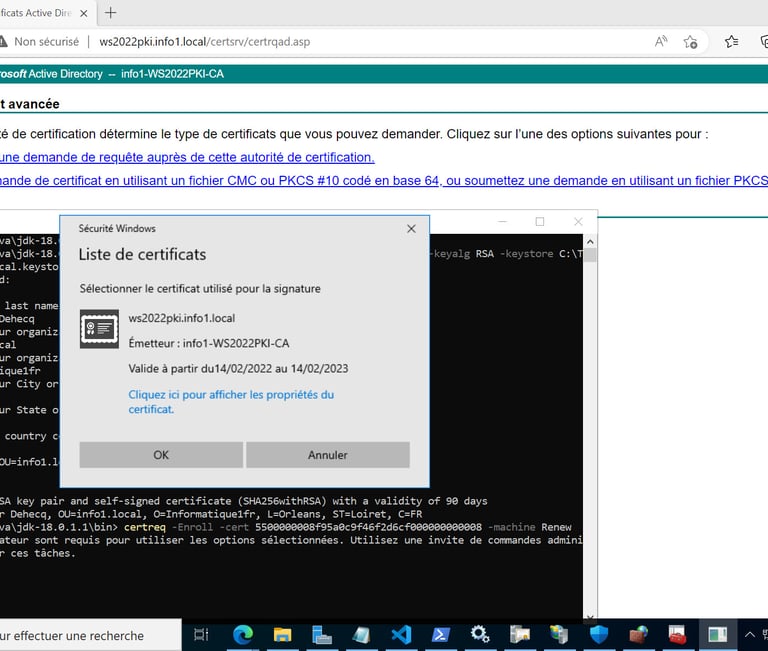The image size is (768, 651).
Task: Open Task View on the taskbar
Action: tap(201, 635)
